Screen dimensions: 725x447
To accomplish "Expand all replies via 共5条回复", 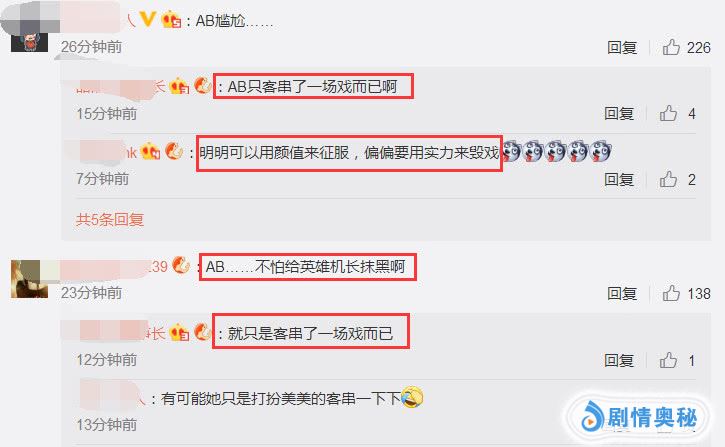I will pyautogui.click(x=110, y=219).
